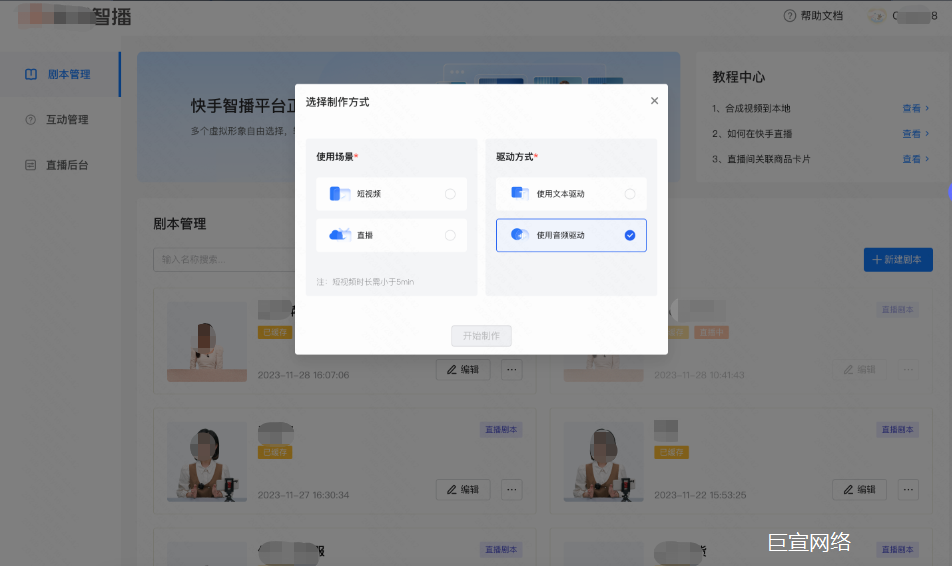Click the 使用场景 label
Image resolution: width=952 pixels, height=566 pixels.
(335, 157)
